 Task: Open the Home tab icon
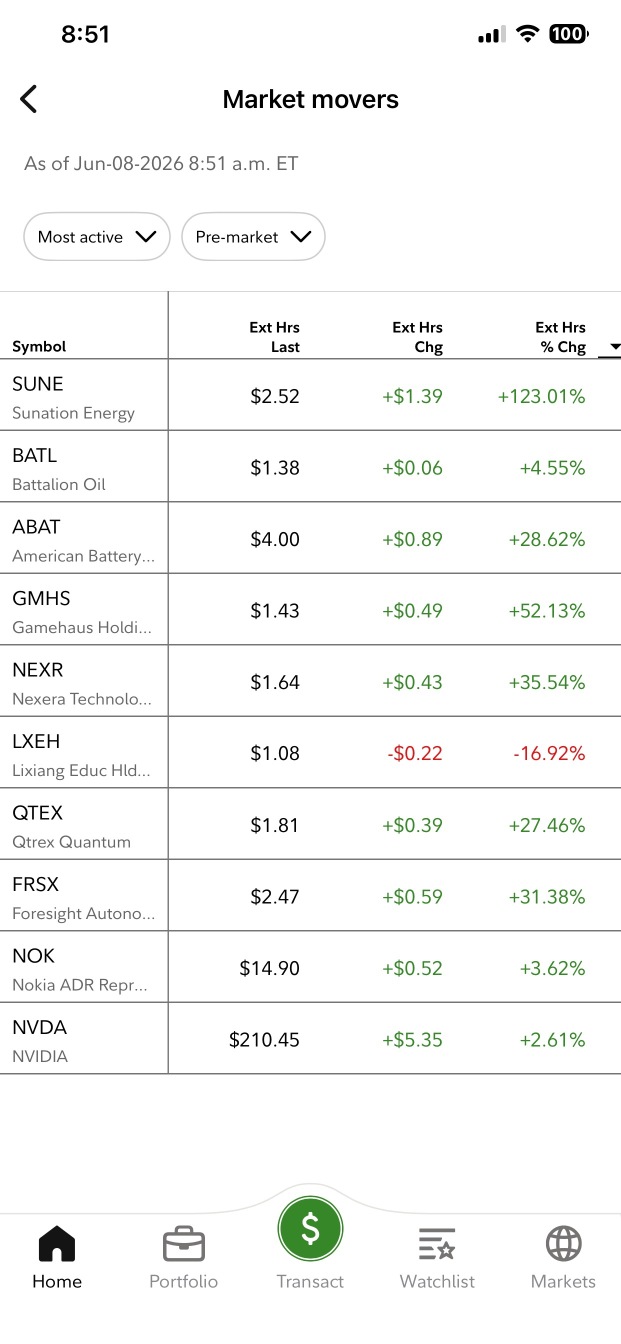coord(57,1244)
